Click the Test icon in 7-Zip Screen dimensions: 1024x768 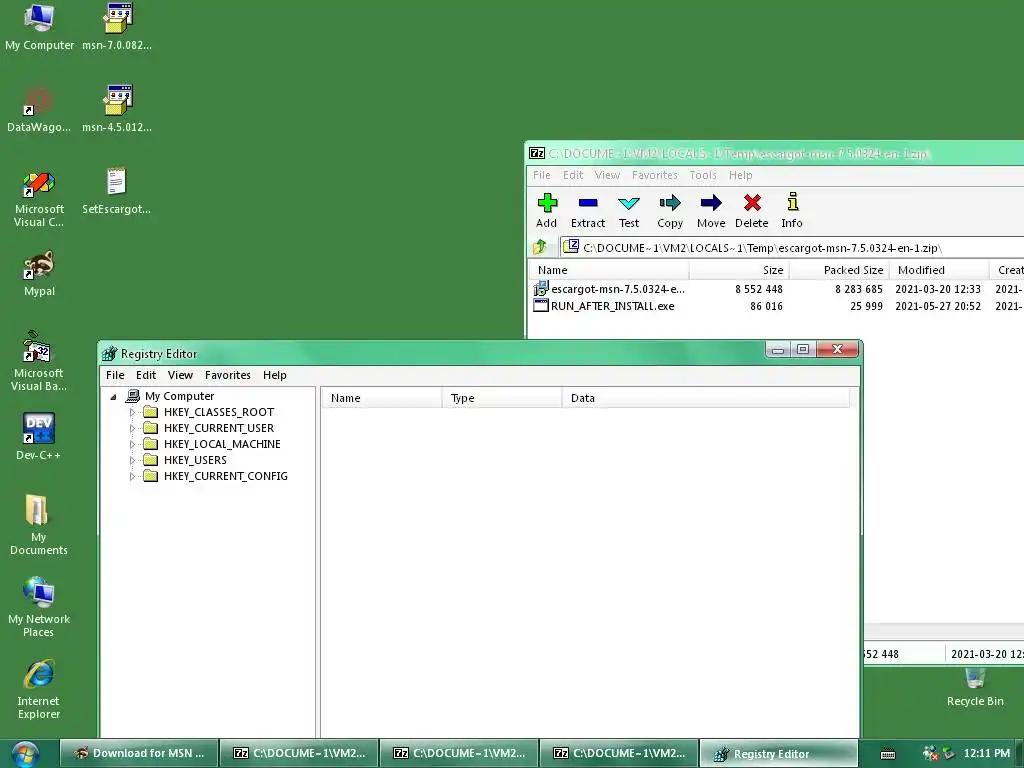coord(629,203)
